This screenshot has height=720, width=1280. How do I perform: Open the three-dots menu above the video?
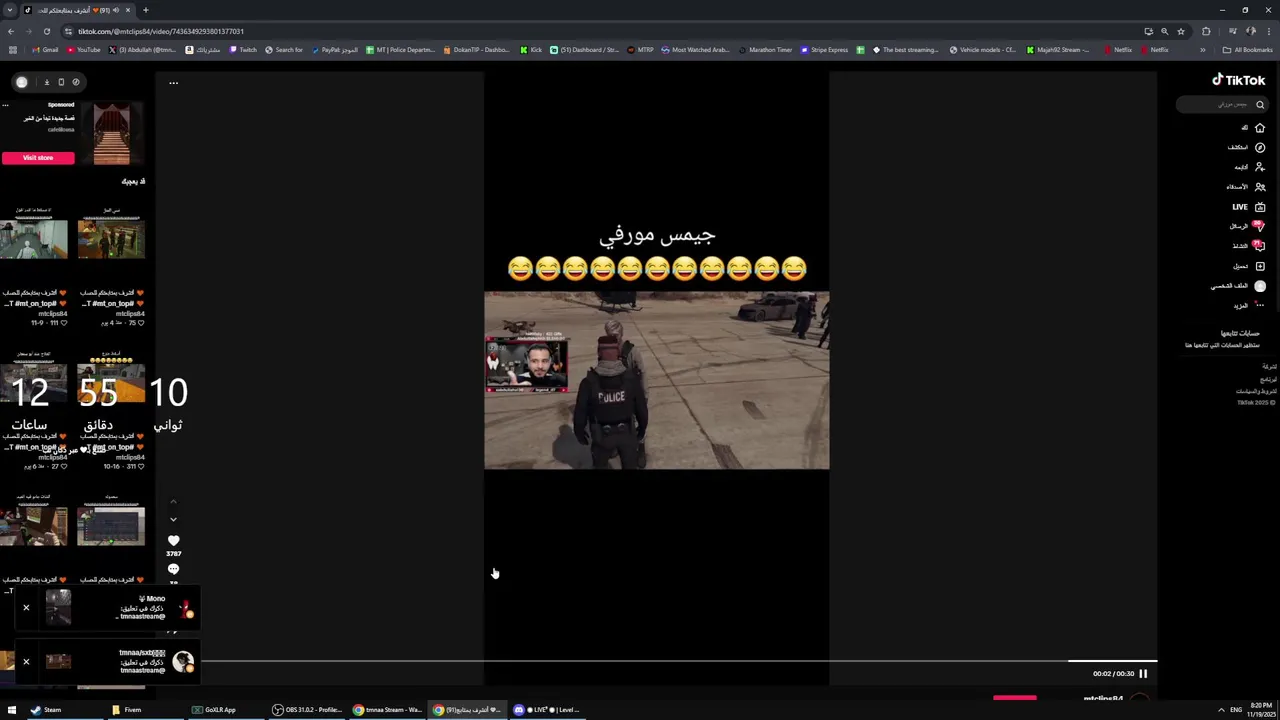tap(173, 83)
